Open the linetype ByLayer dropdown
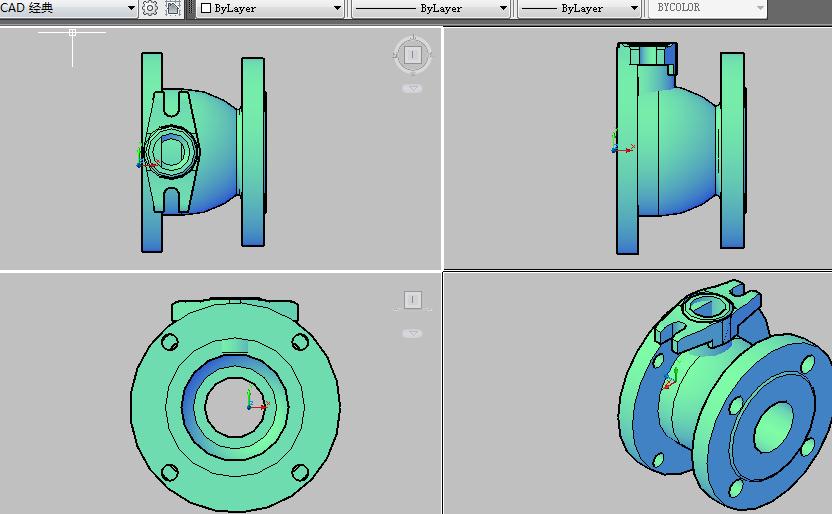The width and height of the screenshot is (832, 514). coord(430,8)
